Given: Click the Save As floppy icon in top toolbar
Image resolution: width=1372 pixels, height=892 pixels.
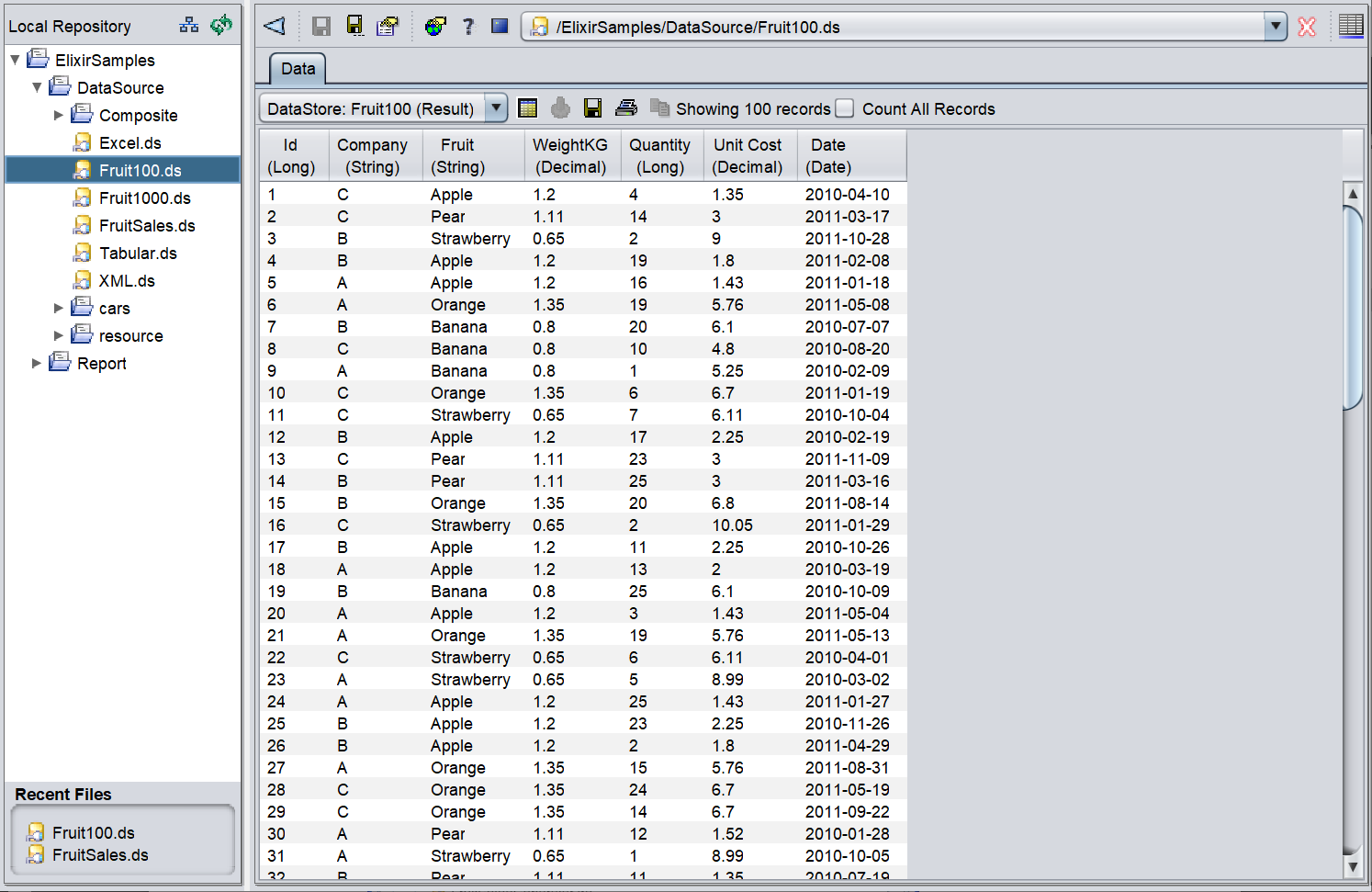Looking at the screenshot, I should [354, 26].
